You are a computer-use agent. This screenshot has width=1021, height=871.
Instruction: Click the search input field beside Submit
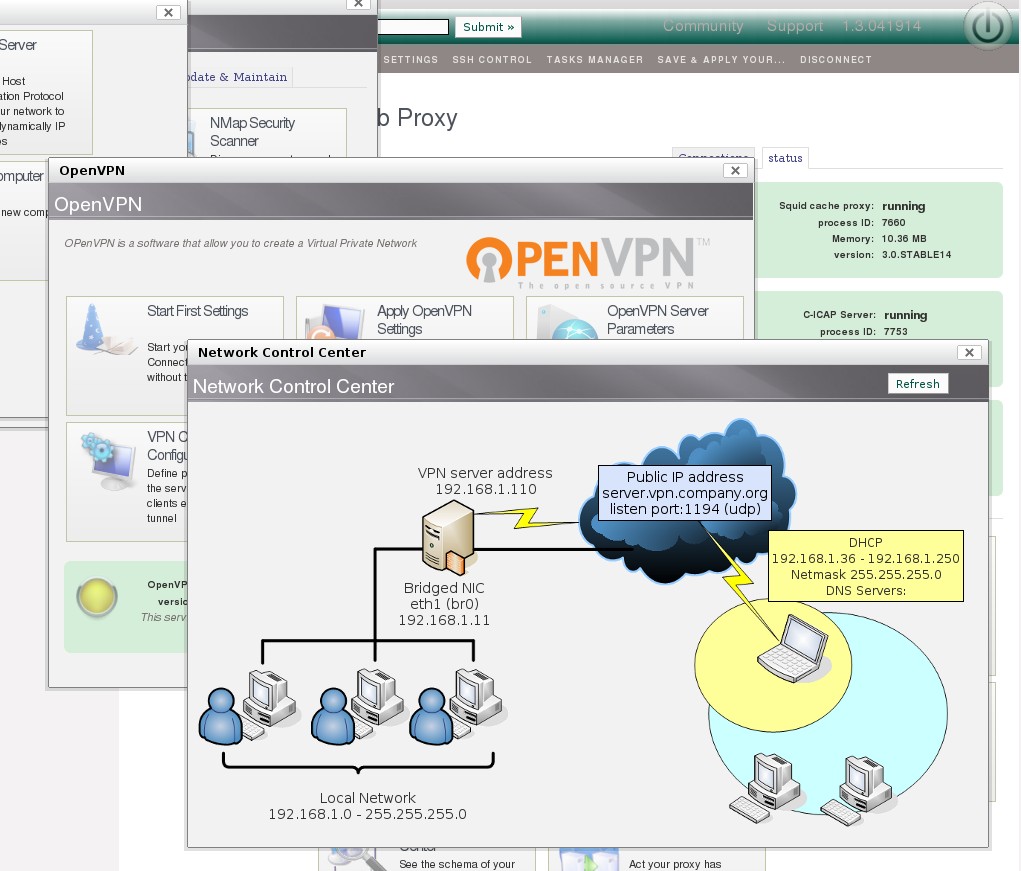pyautogui.click(x=413, y=27)
